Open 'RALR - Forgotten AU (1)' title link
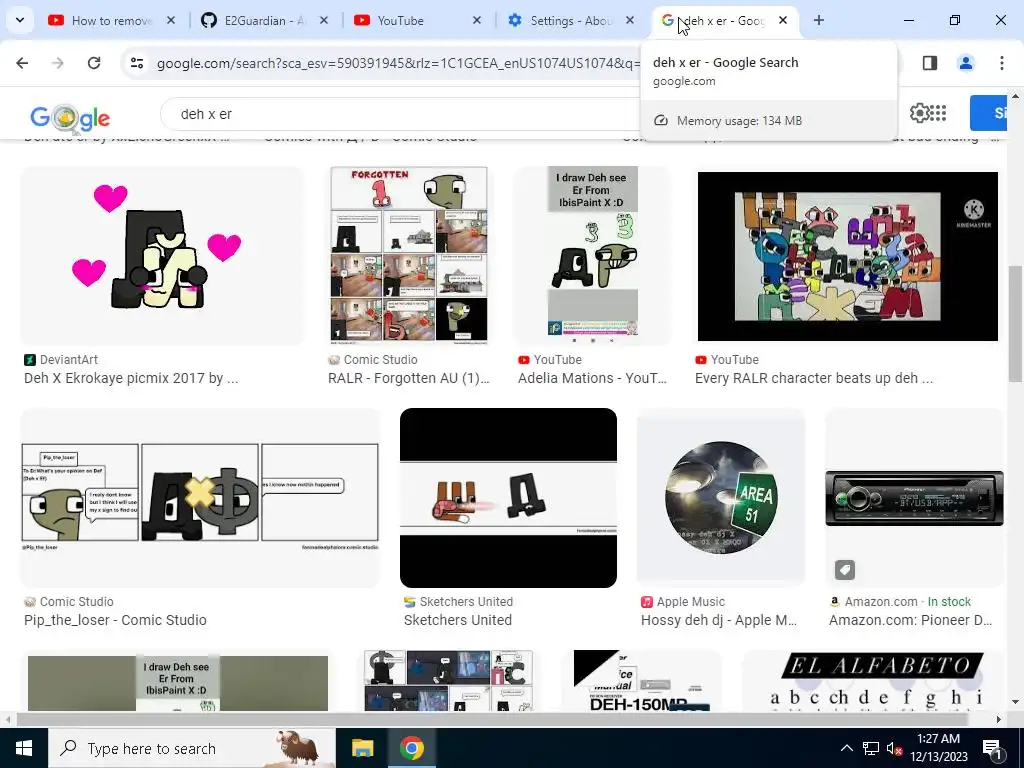This screenshot has height=768, width=1024. click(x=409, y=378)
